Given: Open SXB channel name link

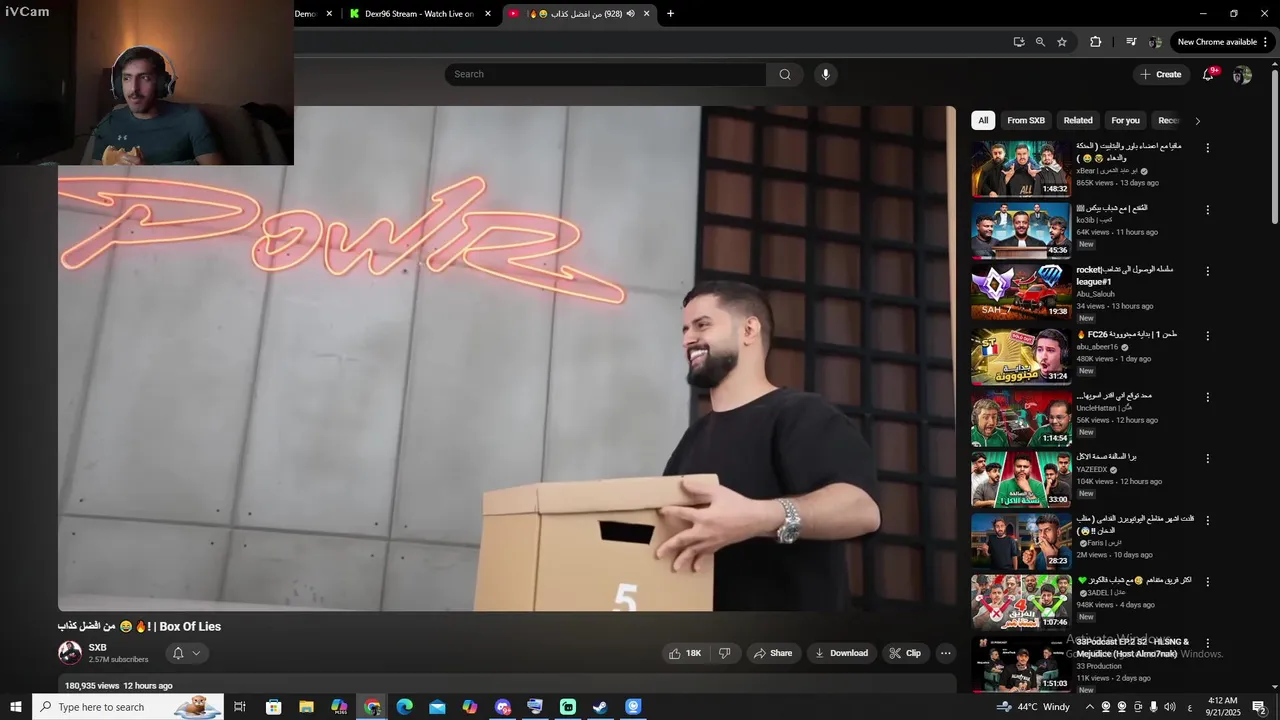Looking at the screenshot, I should [x=97, y=647].
